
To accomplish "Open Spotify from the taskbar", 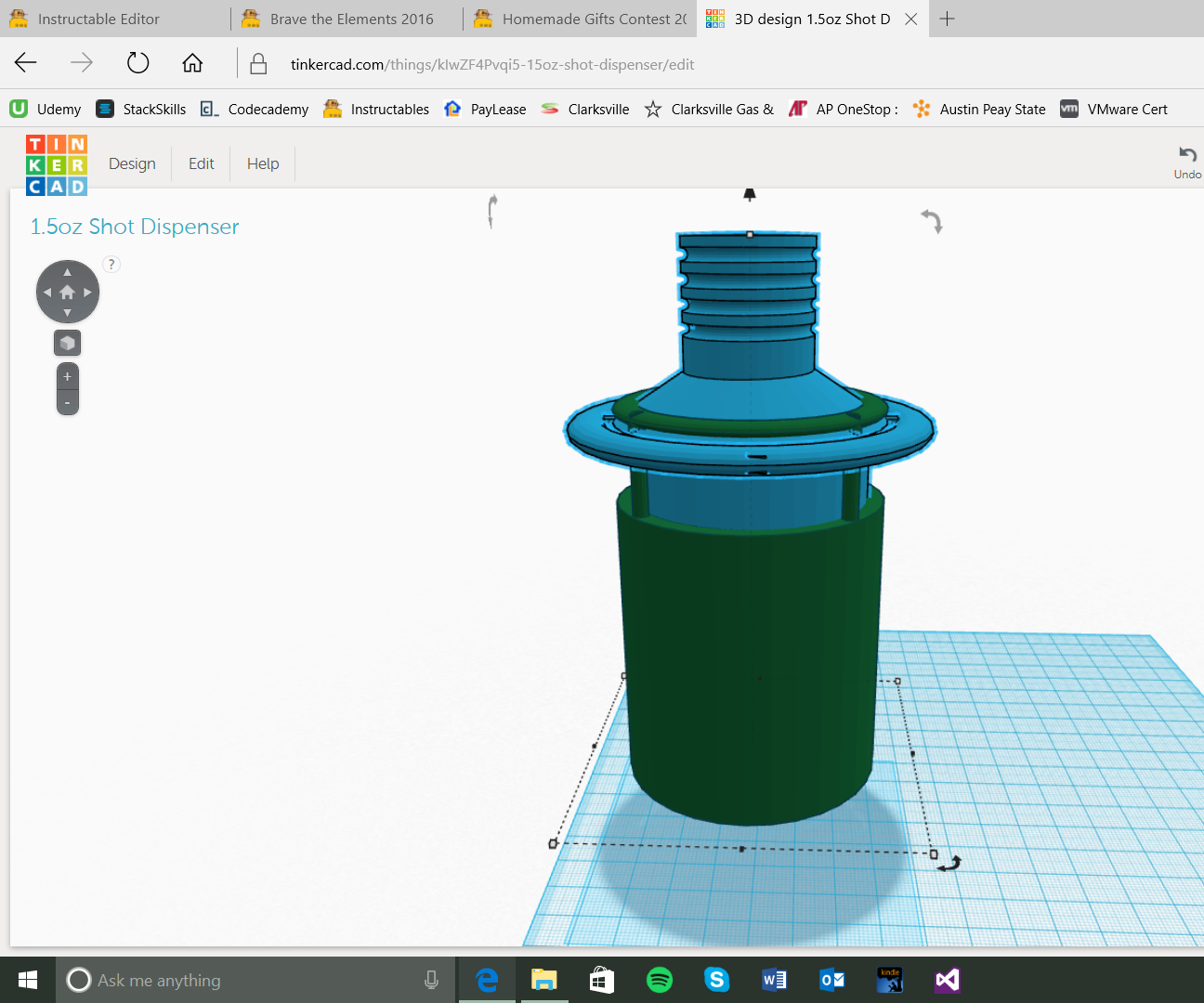I will [x=660, y=980].
